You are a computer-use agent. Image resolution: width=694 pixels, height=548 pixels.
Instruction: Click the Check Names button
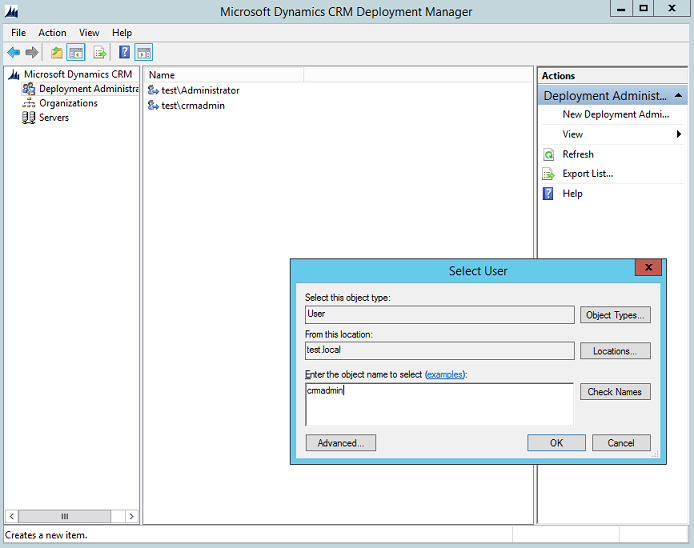point(615,392)
